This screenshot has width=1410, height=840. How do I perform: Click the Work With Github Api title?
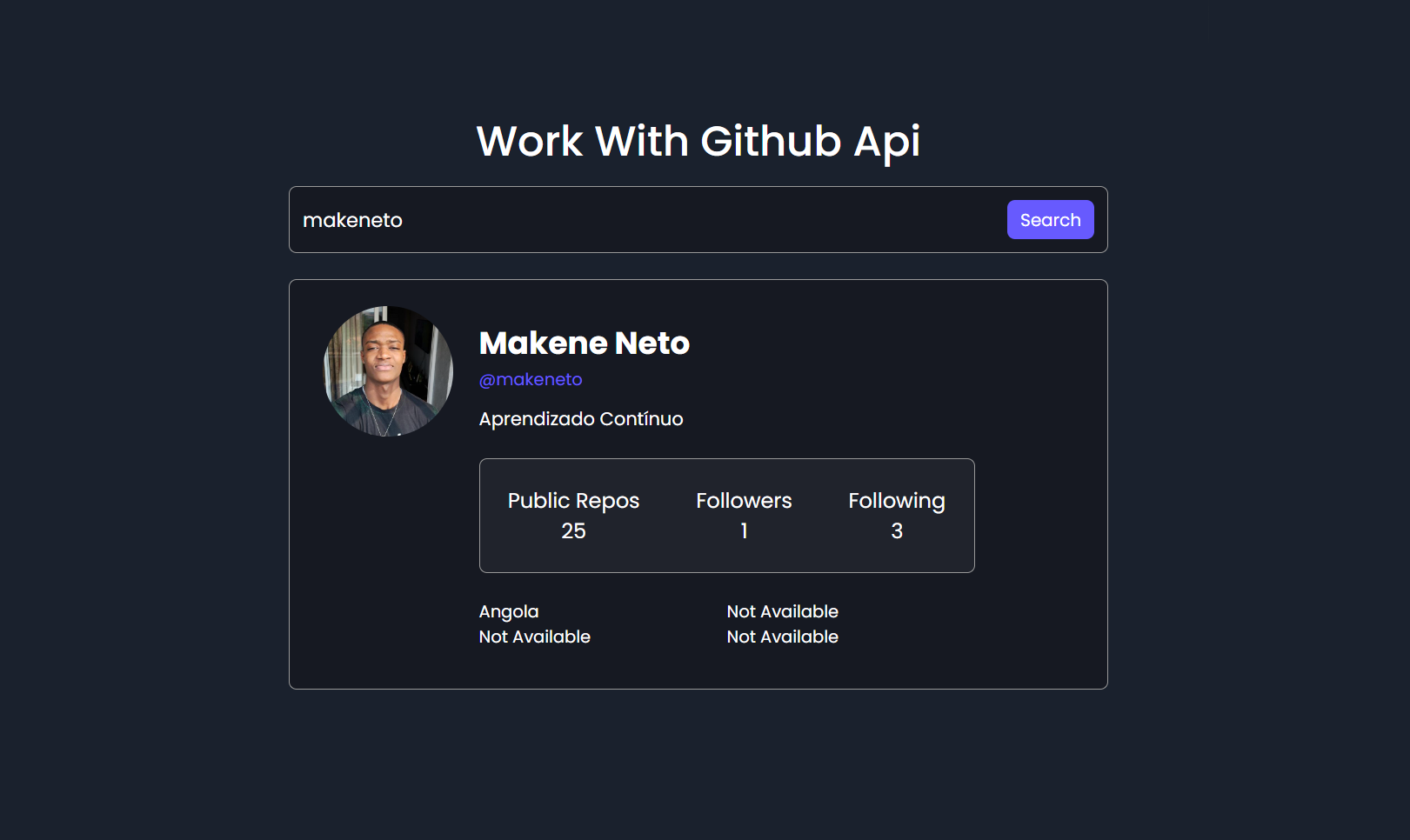click(698, 141)
